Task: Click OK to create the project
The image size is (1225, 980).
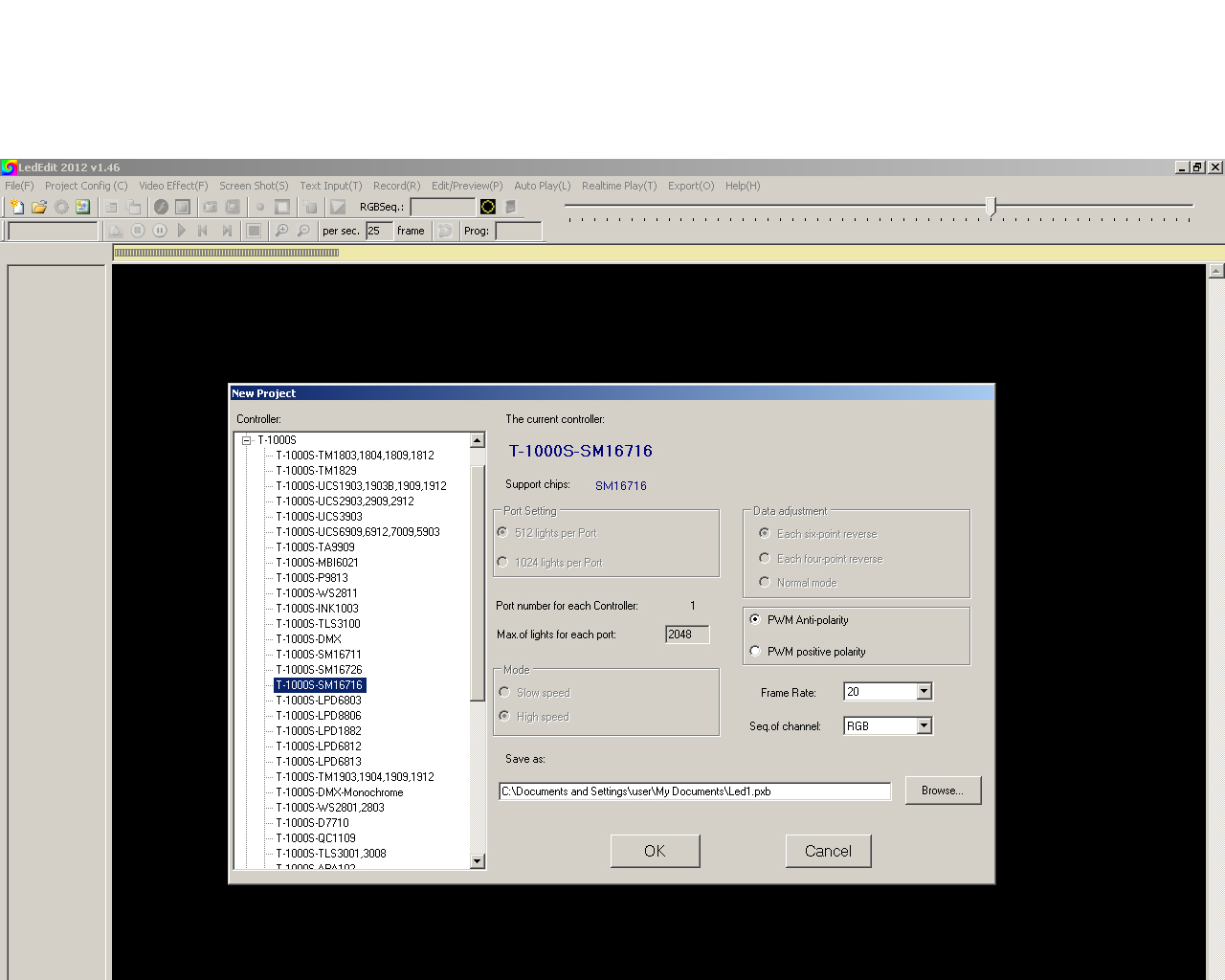Action: point(655,851)
